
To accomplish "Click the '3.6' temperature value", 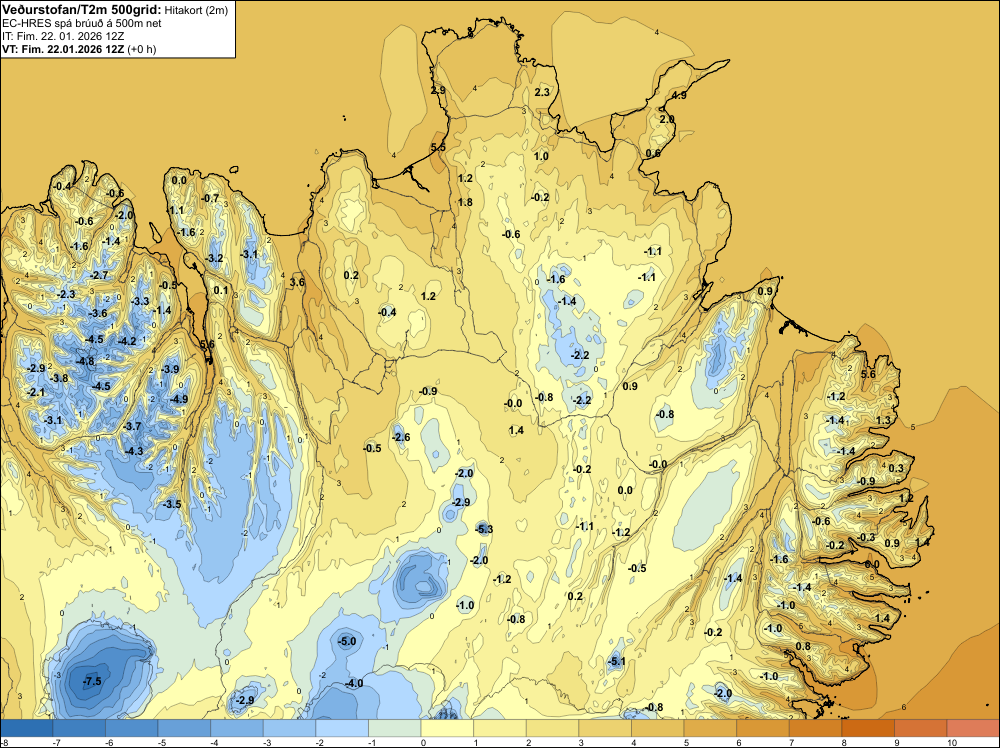I will 297,282.
